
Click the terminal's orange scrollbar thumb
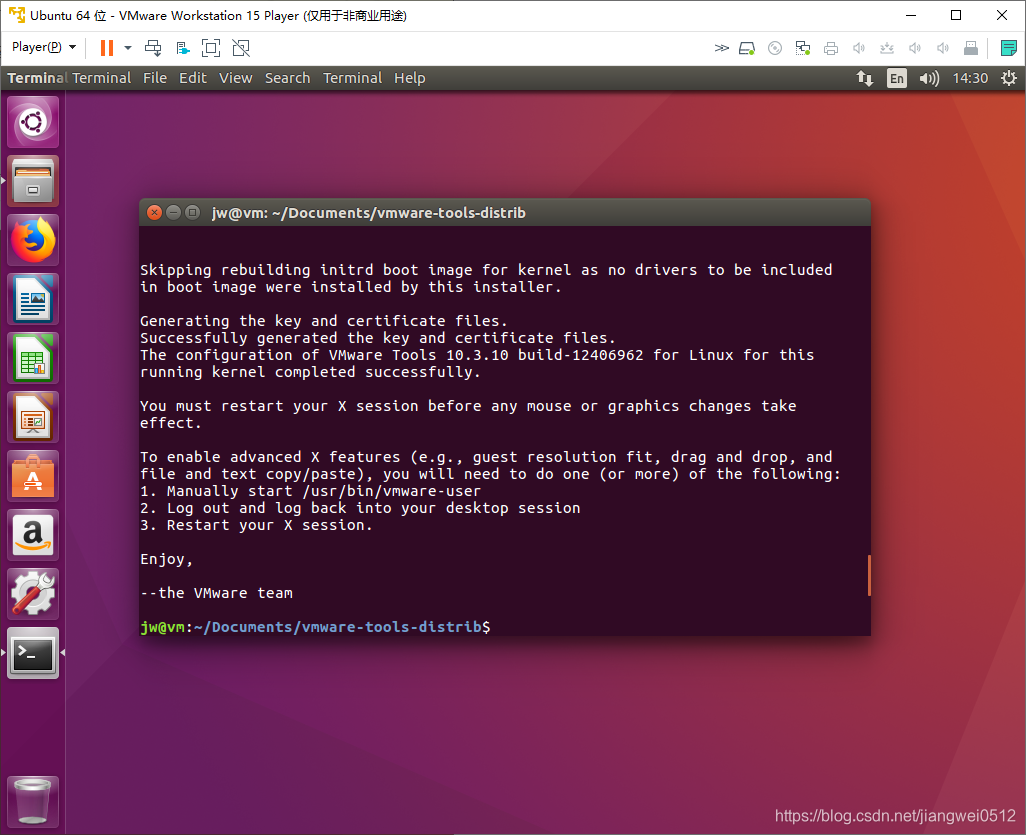tap(869, 575)
